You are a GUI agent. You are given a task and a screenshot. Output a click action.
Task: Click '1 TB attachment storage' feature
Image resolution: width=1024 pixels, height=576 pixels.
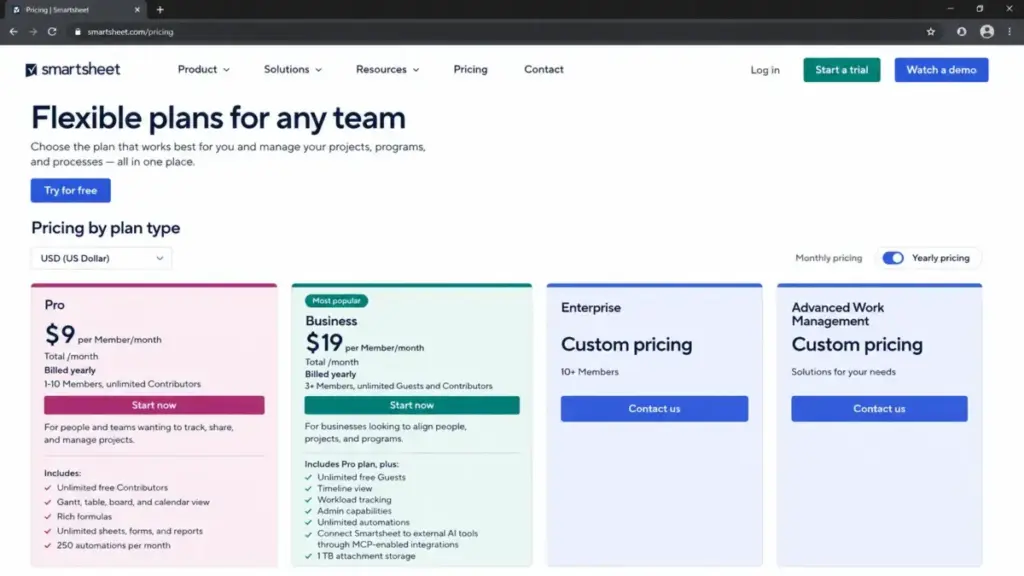366,556
